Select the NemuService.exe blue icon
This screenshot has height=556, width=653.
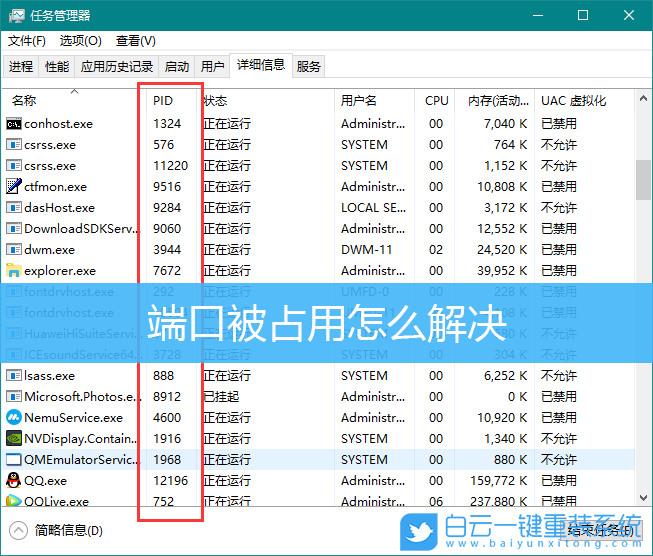pos(14,418)
